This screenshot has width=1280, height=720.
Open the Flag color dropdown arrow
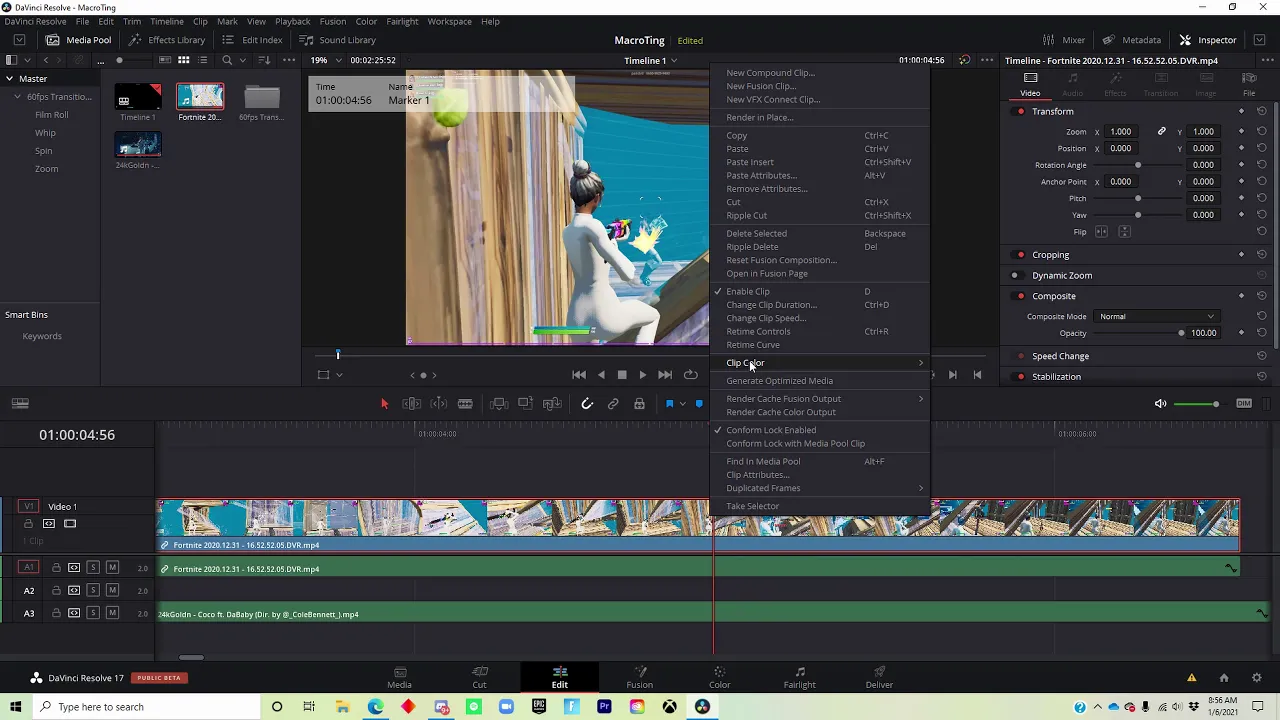(682, 404)
